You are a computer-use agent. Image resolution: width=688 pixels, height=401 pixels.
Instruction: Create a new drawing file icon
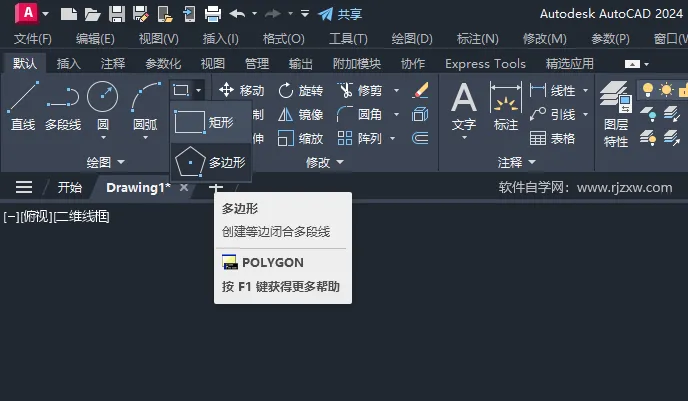pos(68,14)
